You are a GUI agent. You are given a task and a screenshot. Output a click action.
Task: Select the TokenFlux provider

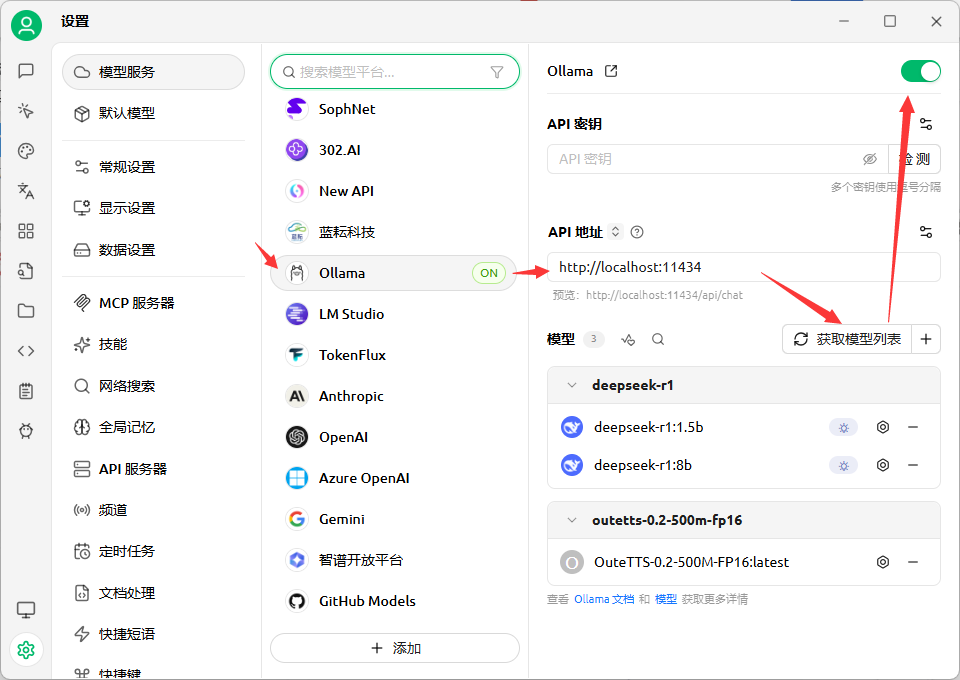pyautogui.click(x=393, y=355)
